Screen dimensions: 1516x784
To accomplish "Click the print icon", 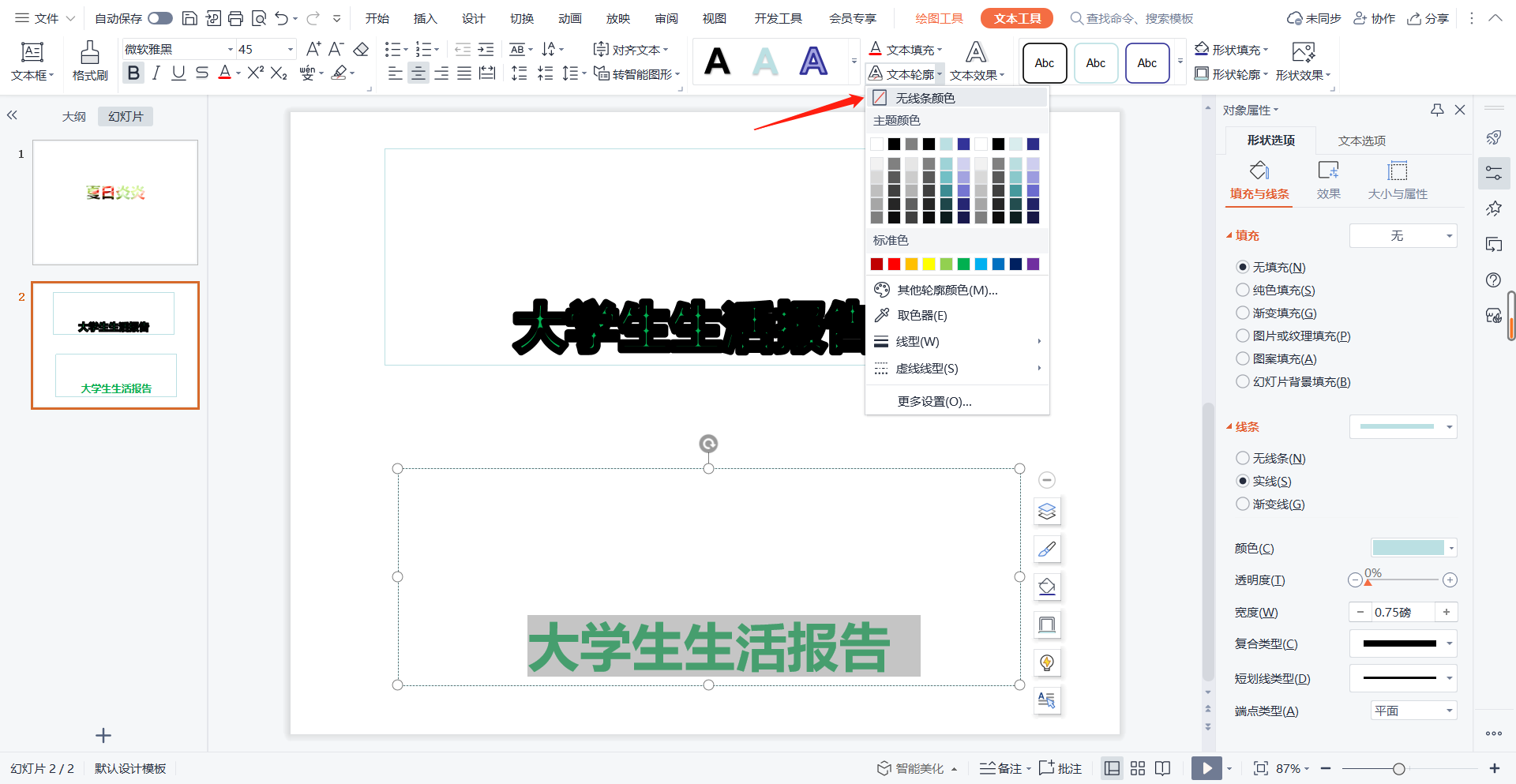I will click(x=235, y=18).
